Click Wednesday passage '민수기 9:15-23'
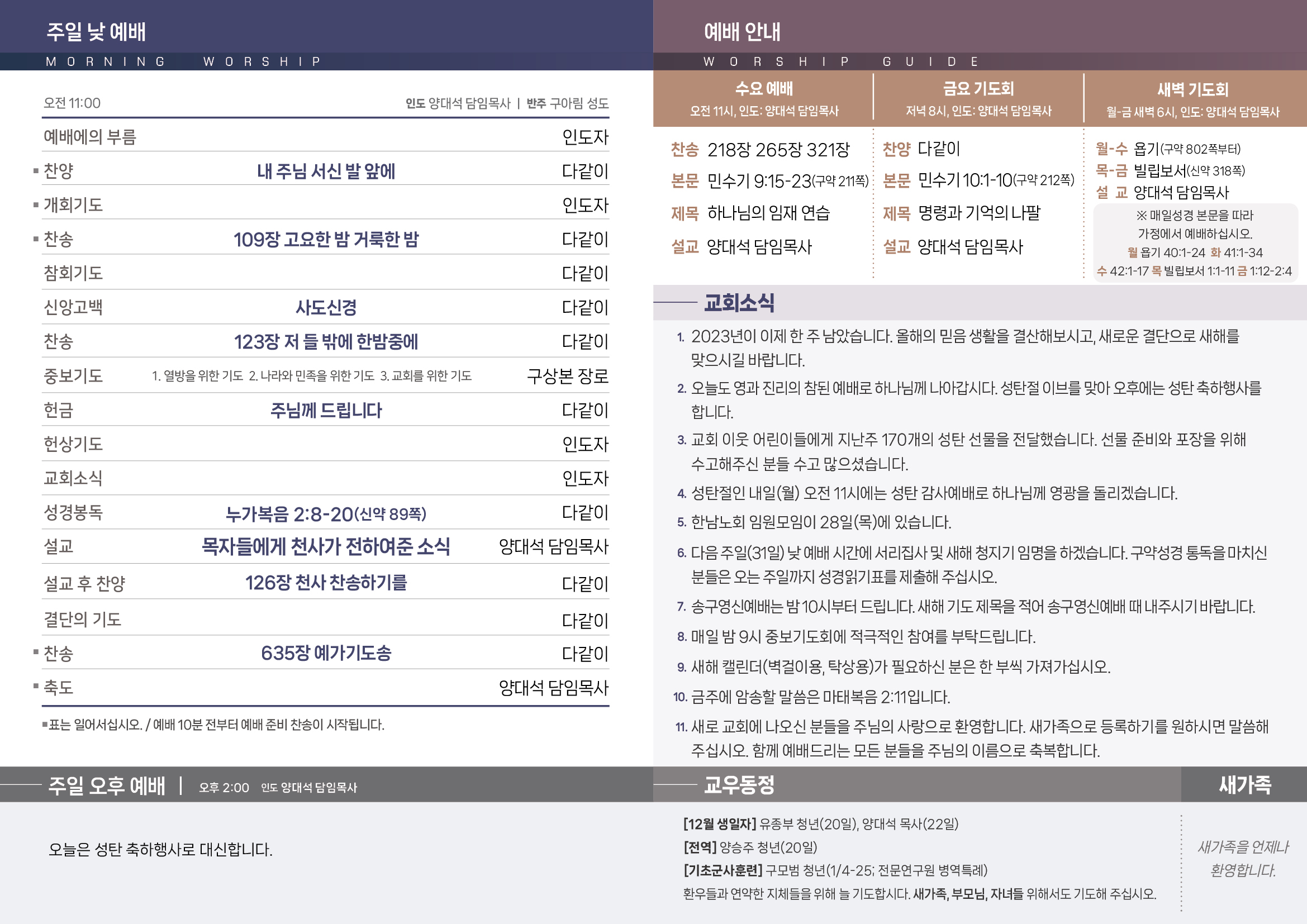 pyautogui.click(x=759, y=181)
